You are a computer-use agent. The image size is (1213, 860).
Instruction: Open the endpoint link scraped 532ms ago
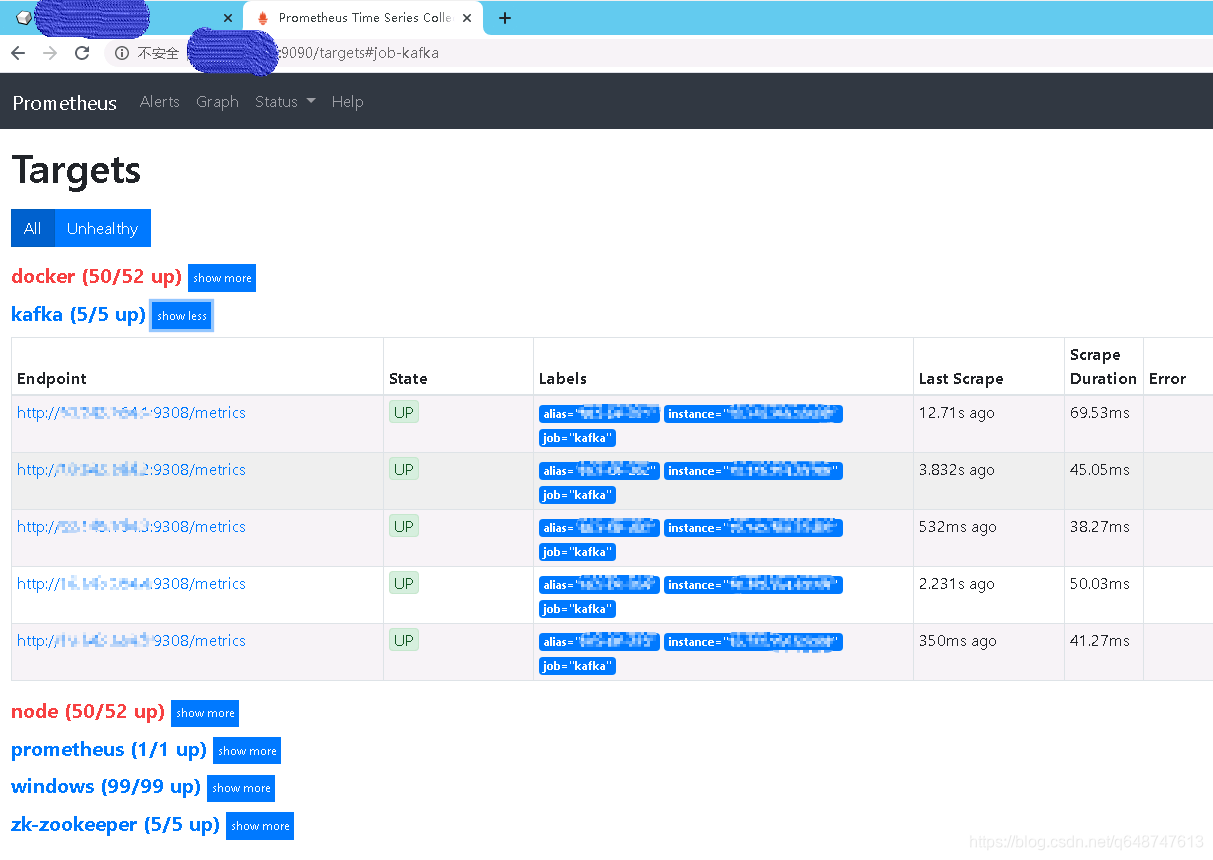(x=131, y=526)
